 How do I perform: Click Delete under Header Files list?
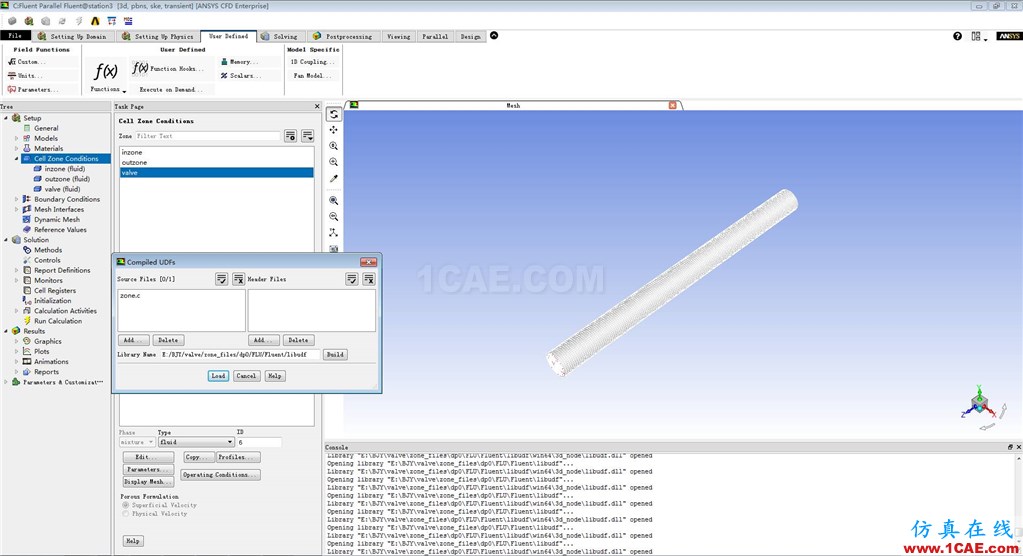[298, 340]
